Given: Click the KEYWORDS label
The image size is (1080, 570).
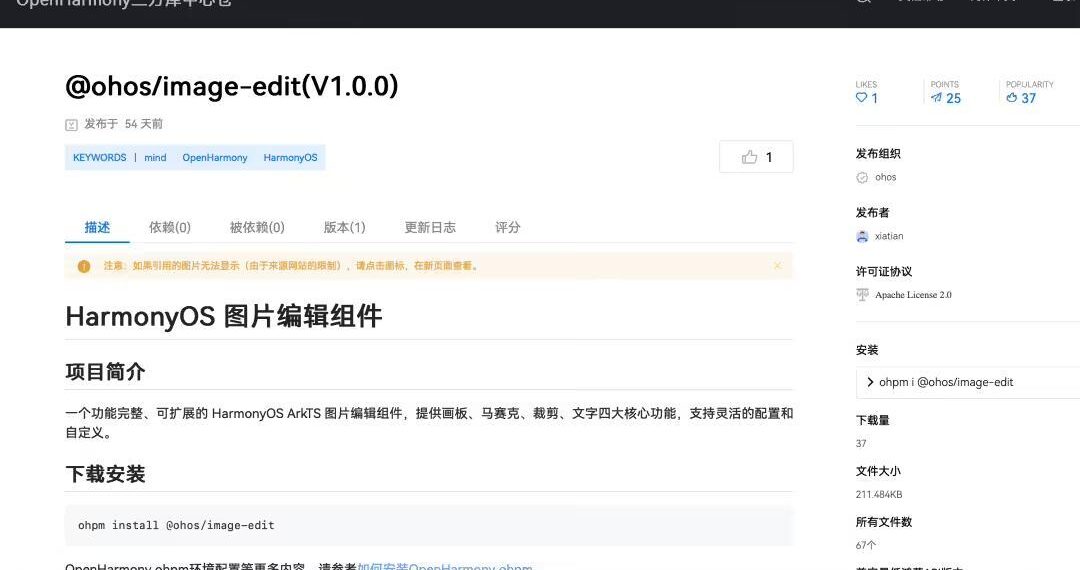Looking at the screenshot, I should click(100, 158).
